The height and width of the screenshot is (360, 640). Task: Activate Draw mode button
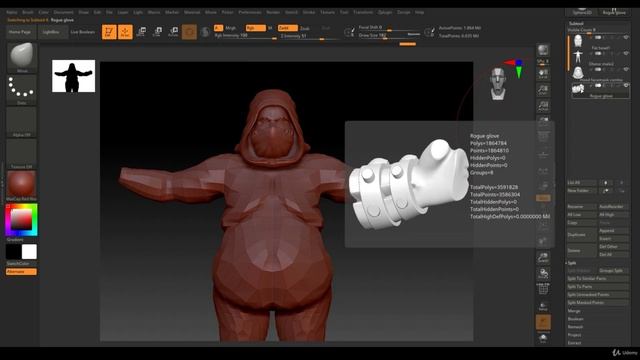coord(125,31)
